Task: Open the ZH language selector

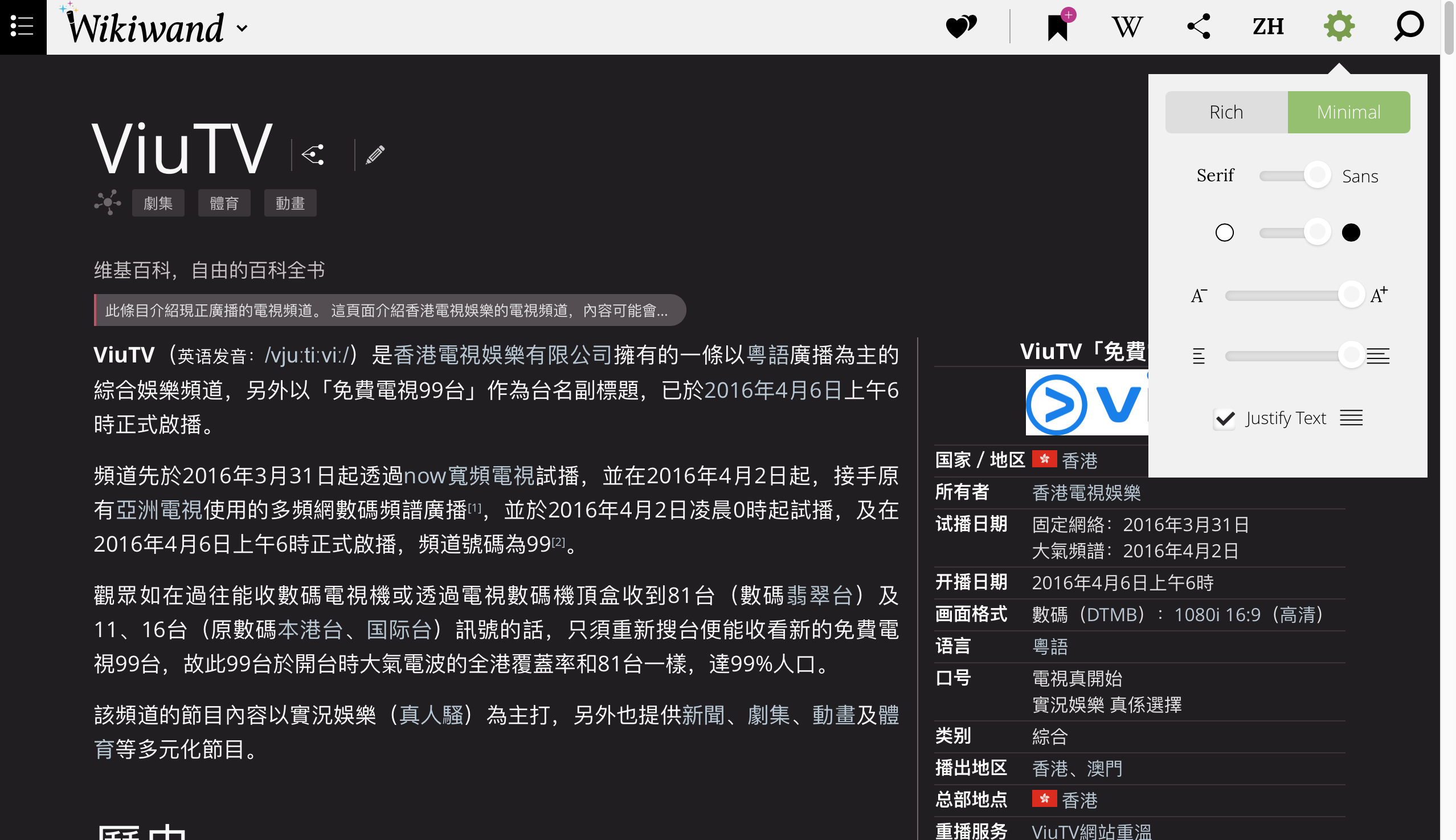Action: (x=1268, y=27)
